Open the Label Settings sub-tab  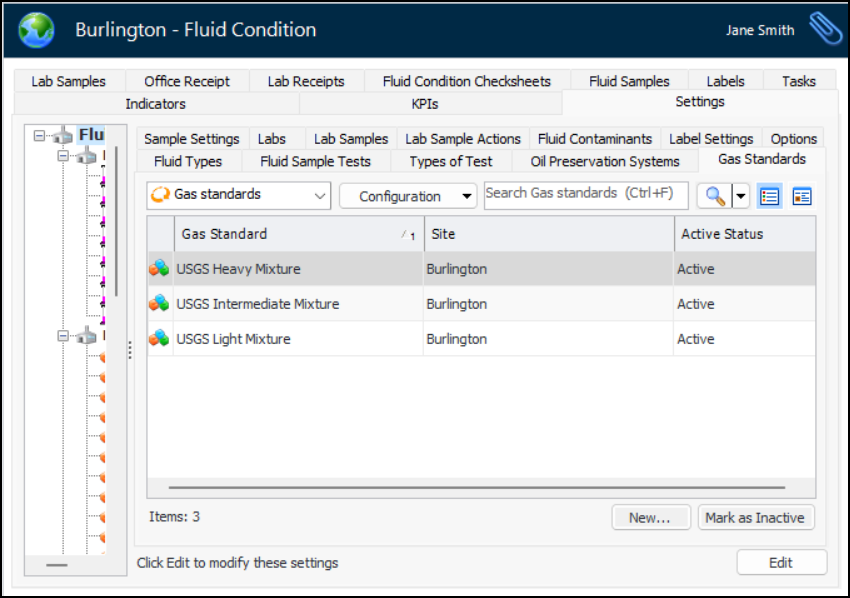tap(711, 139)
